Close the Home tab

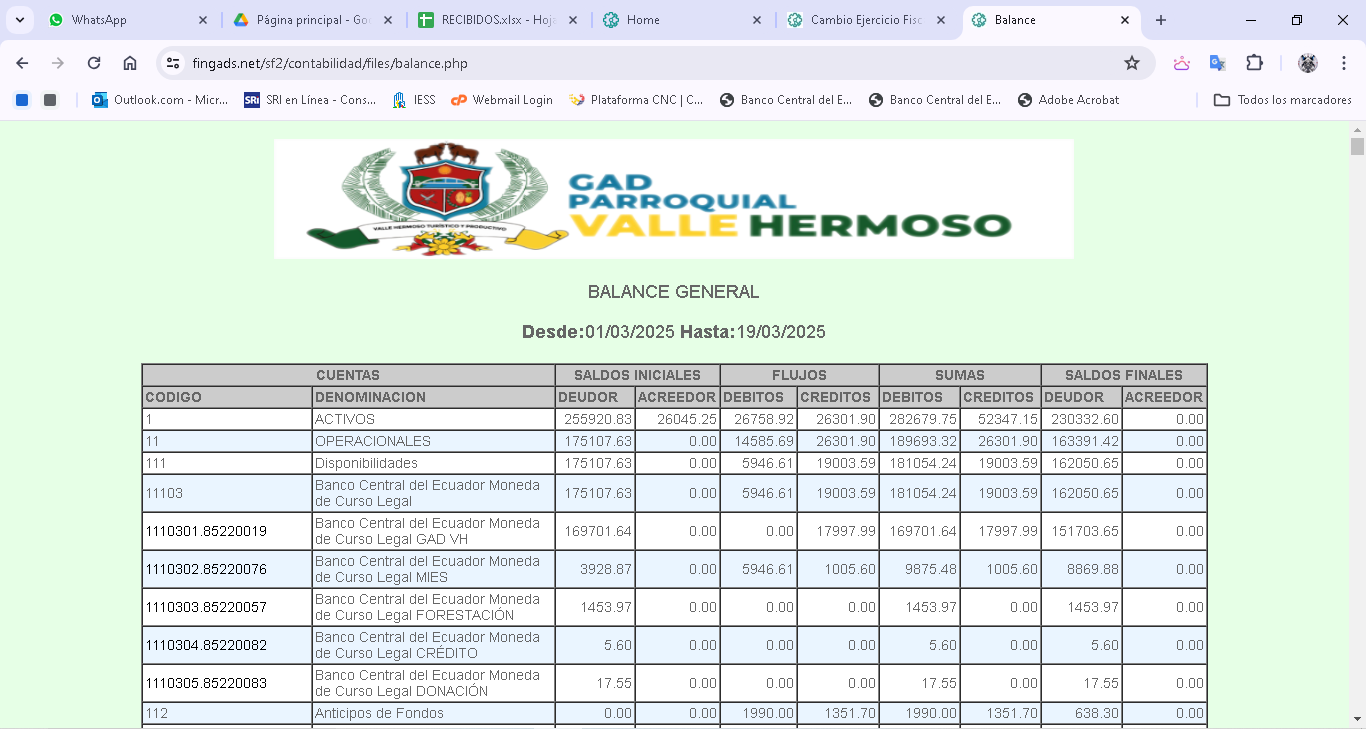point(756,20)
